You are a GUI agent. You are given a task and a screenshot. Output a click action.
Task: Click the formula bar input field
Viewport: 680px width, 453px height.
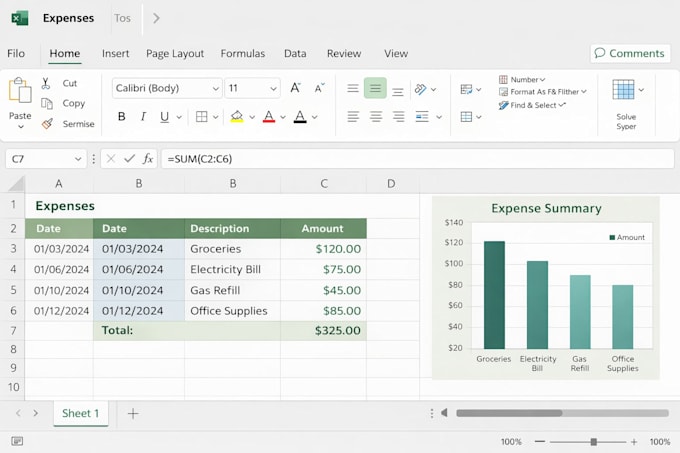418,159
